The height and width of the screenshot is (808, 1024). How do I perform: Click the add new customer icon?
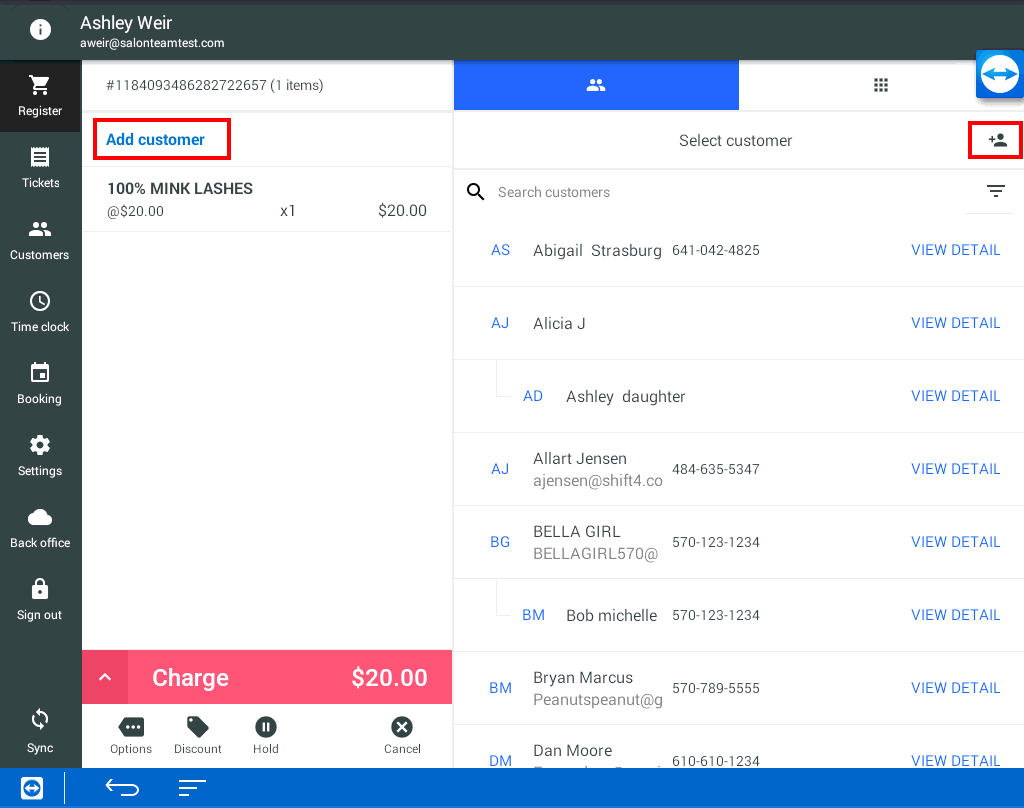pos(996,141)
